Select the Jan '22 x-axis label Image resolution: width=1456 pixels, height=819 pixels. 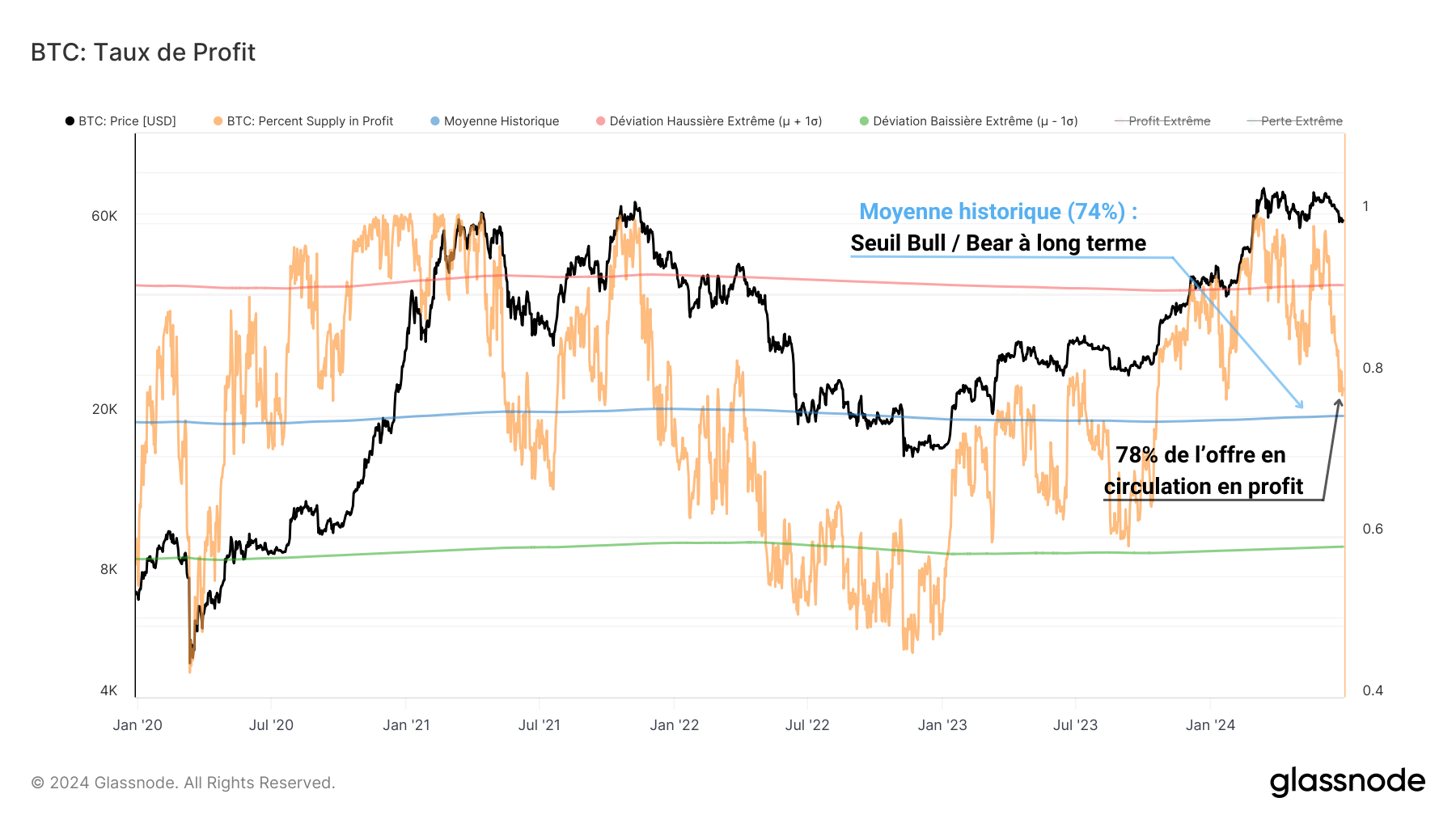click(674, 725)
